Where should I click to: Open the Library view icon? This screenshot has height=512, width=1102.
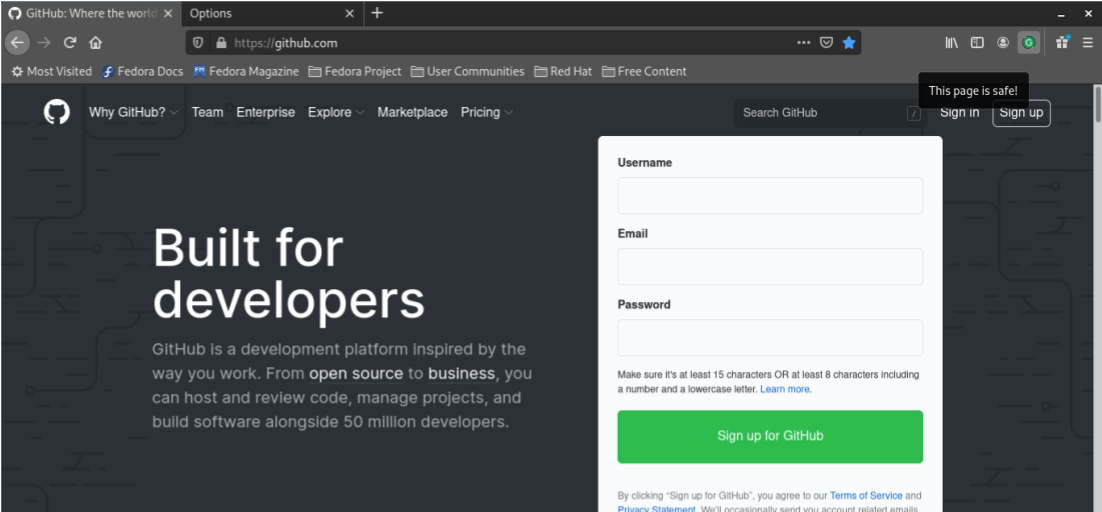(952, 43)
